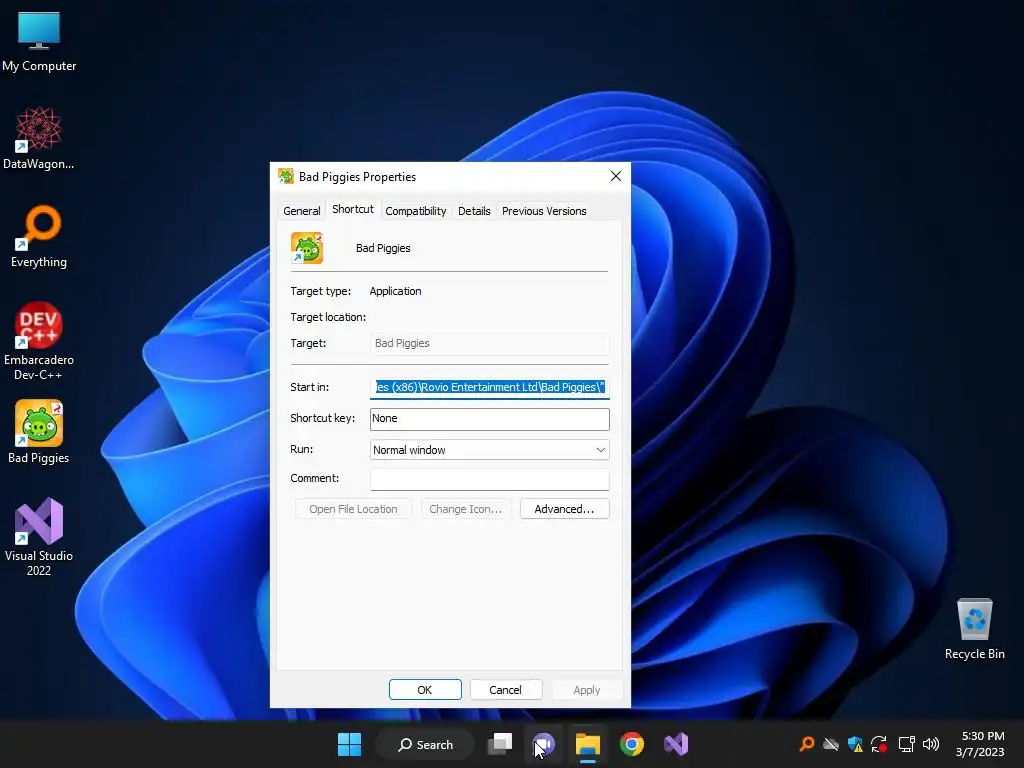The image size is (1024, 768).
Task: Open My Computer desktop icon
Action: (x=39, y=41)
